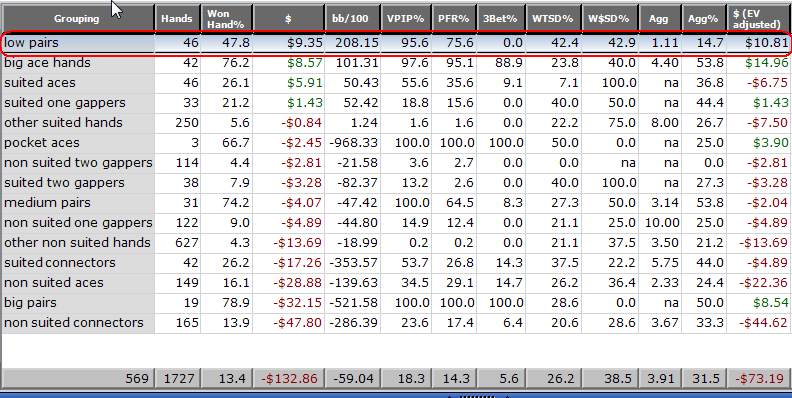Screen dimensions: 792x398
Task: Click the $ winnings column header
Action: 288,19
